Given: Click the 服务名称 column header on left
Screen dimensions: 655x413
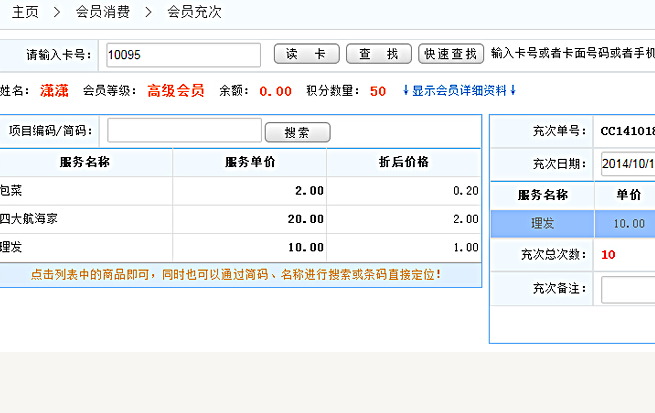Looking at the screenshot, I should (x=85, y=162).
